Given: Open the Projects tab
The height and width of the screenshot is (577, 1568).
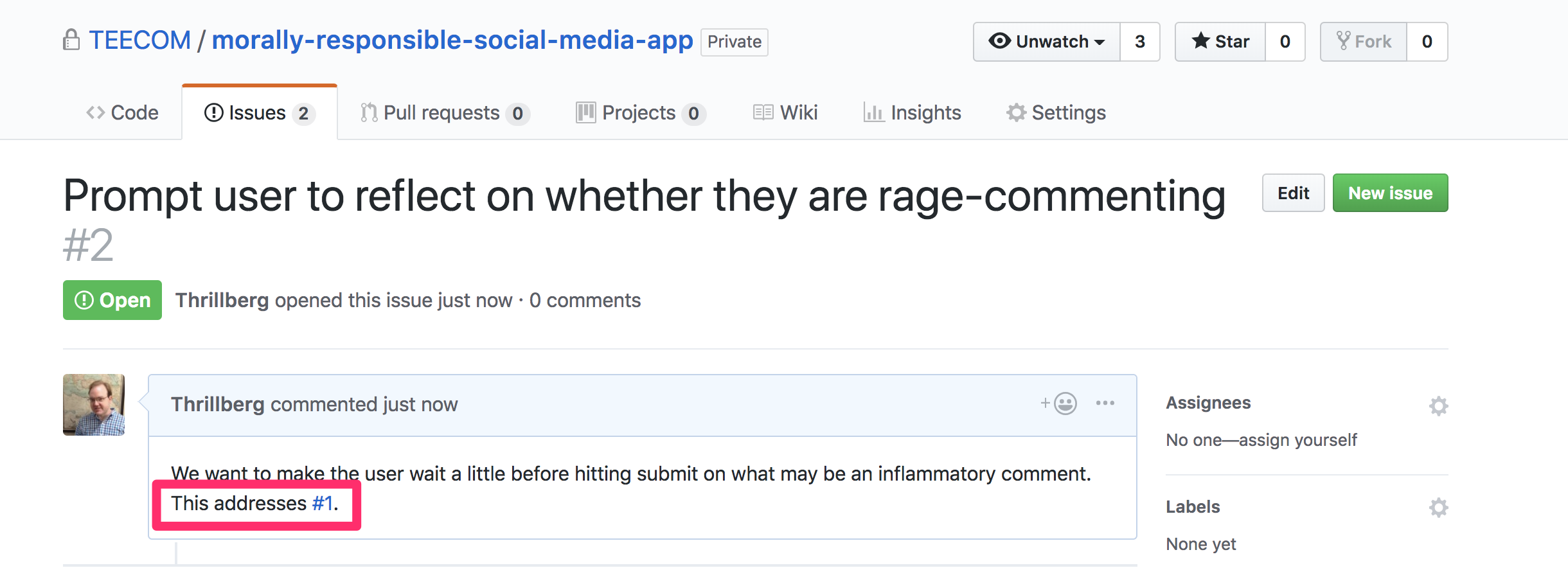Looking at the screenshot, I should pyautogui.click(x=641, y=112).
